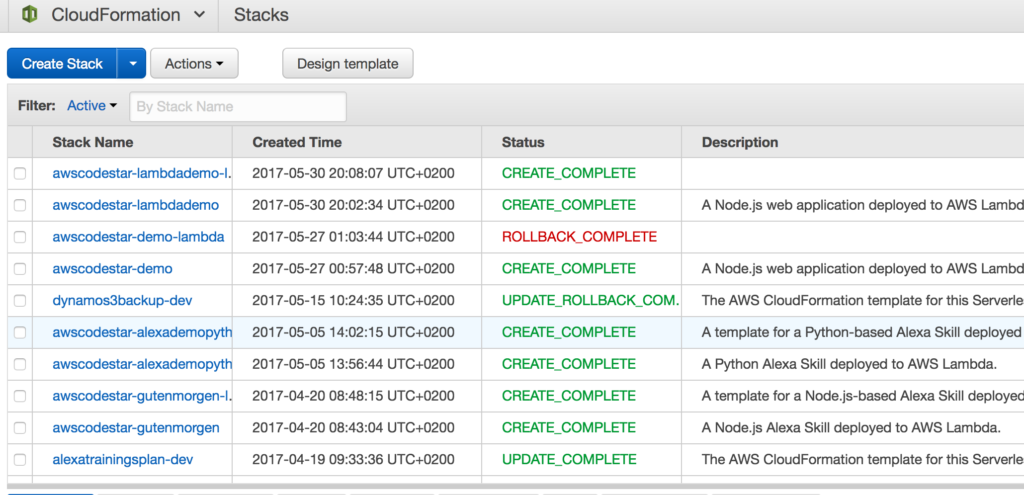This screenshot has height=495, width=1024.
Task: Open the awscodestar-demo-lambda stack link
Action: click(x=138, y=236)
